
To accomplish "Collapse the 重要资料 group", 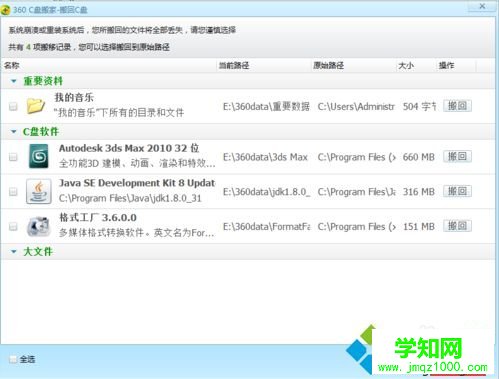I will tap(14, 81).
